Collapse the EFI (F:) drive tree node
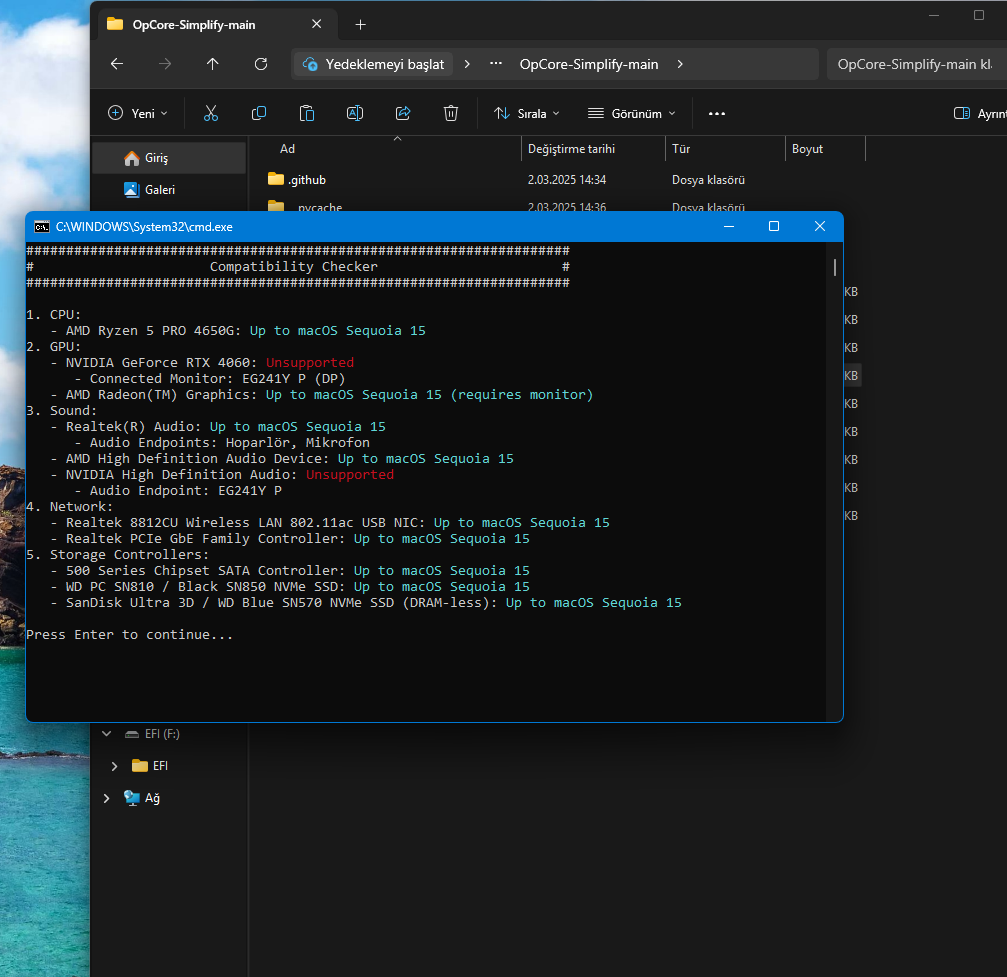This screenshot has height=977, width=1007. click(x=107, y=734)
